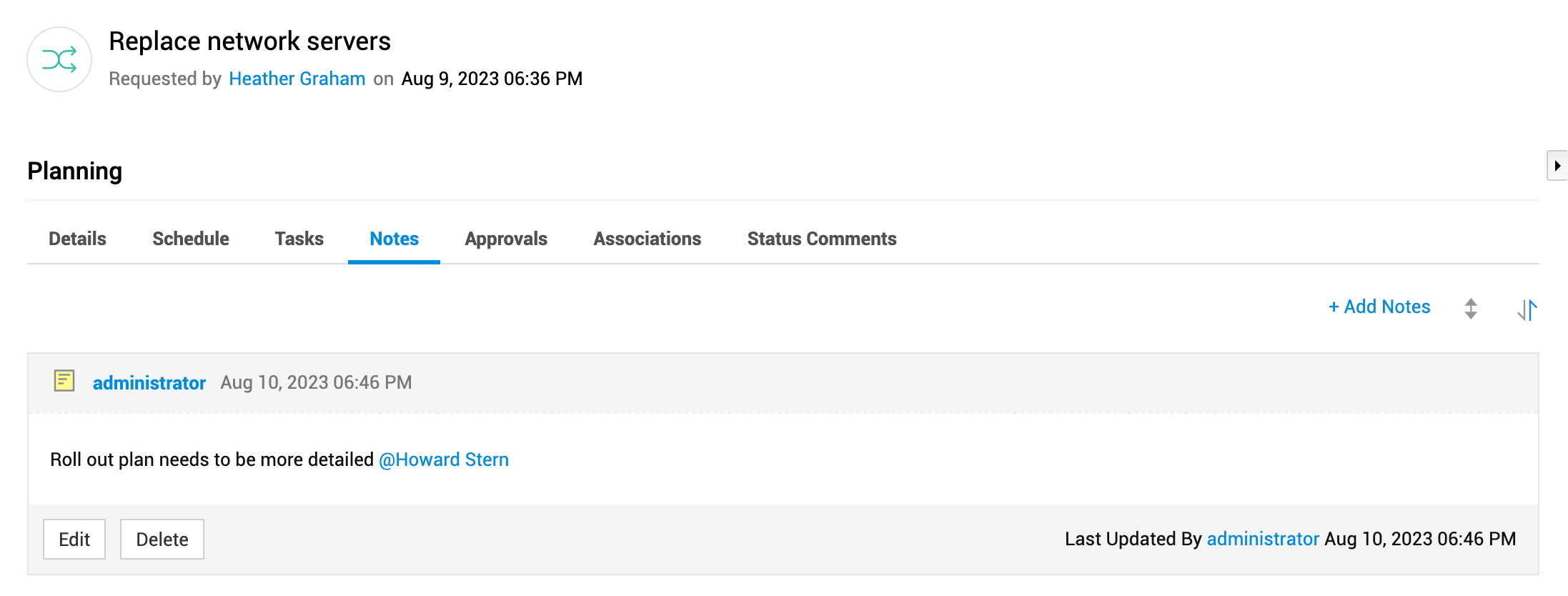
Task: Open the Details tab
Action: [x=77, y=239]
